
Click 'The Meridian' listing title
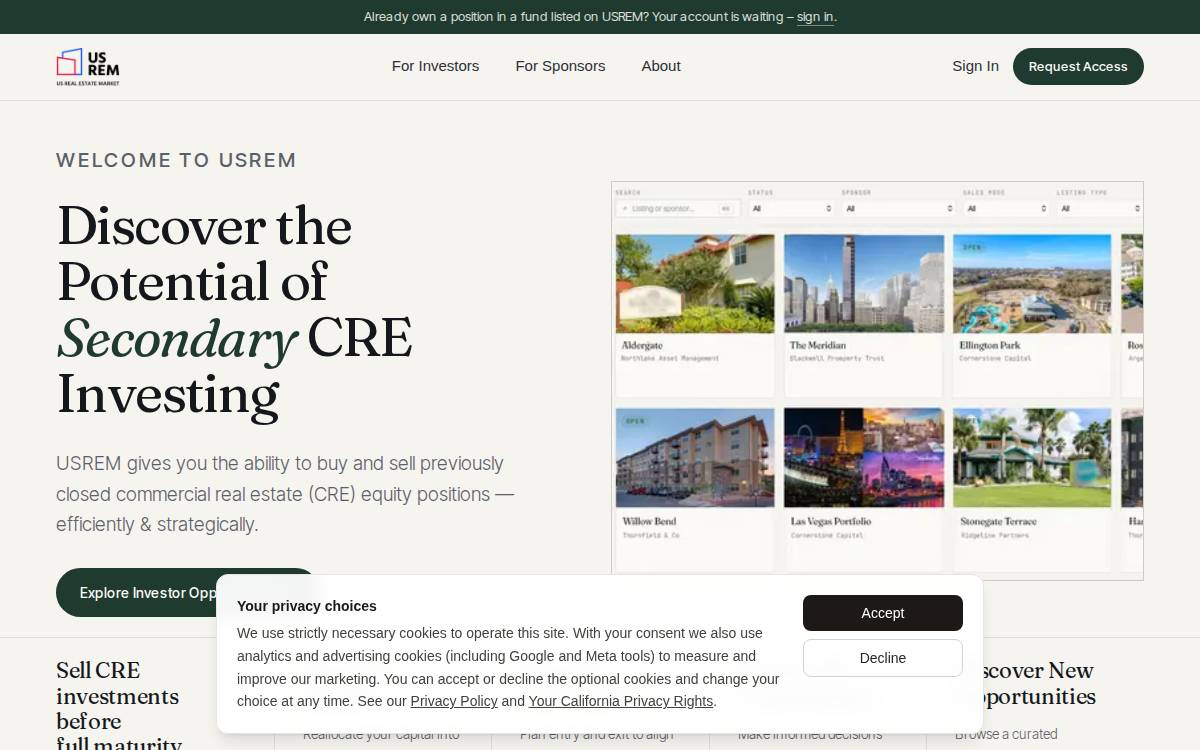(x=818, y=345)
